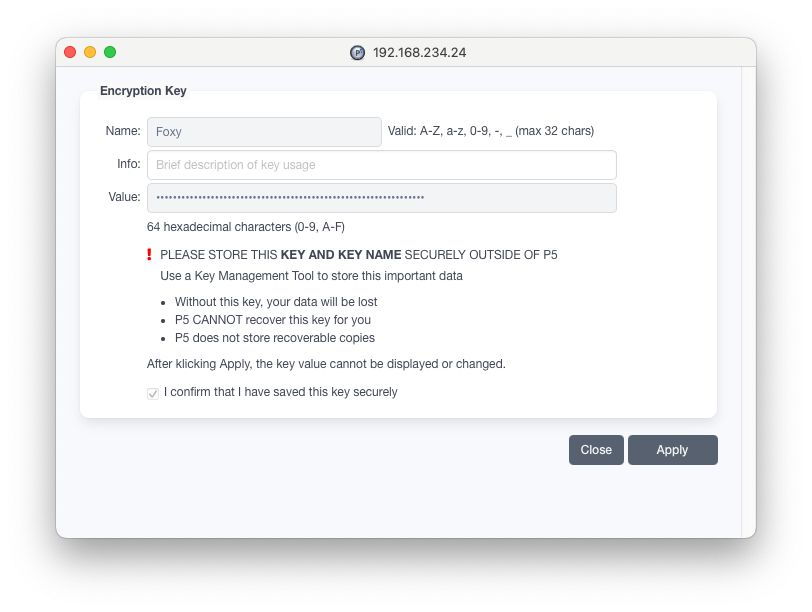This screenshot has width=812, height=612.
Task: Click the 'I confirm that I have saved' label
Action: tap(281, 392)
